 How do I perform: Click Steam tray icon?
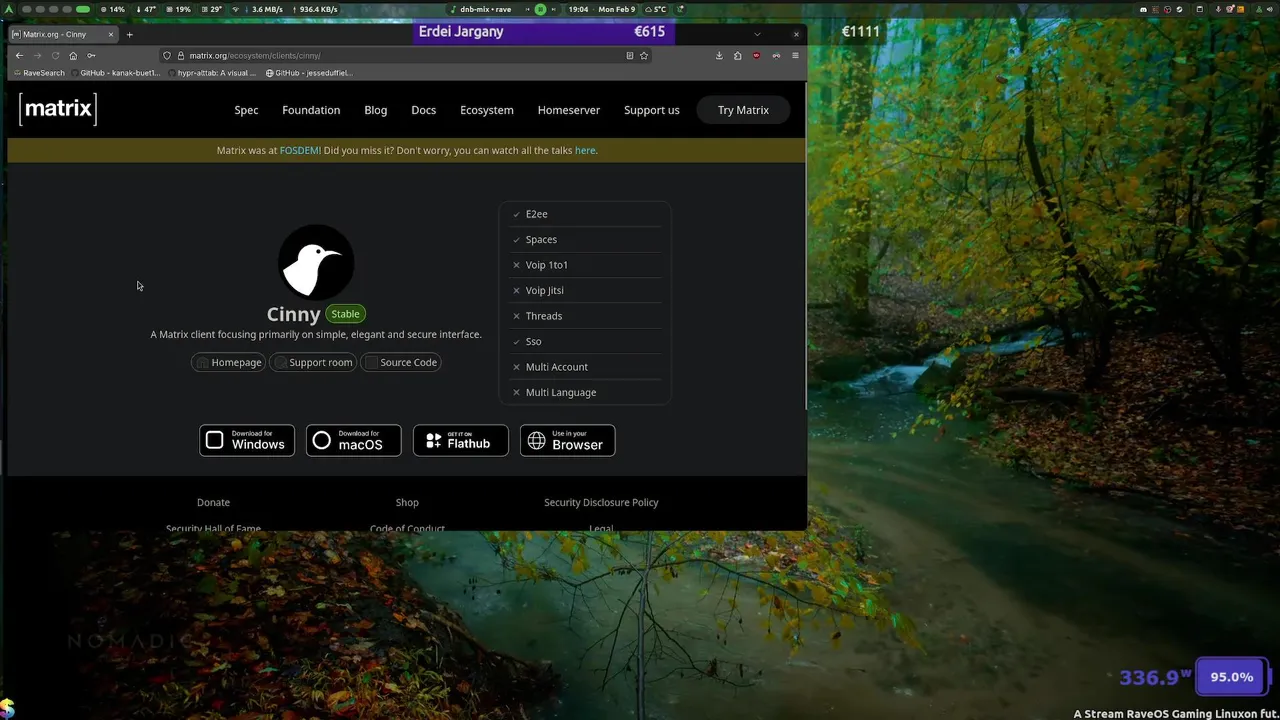click(x=1180, y=9)
